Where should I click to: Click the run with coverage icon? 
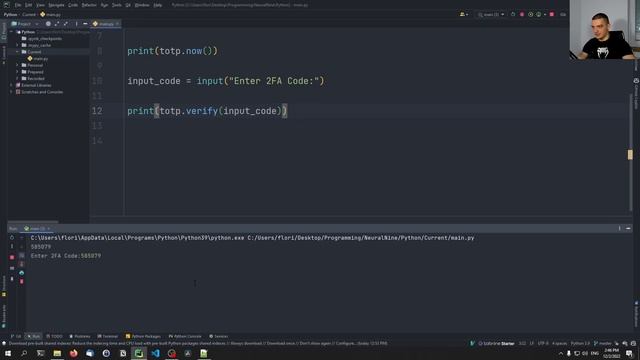pyautogui.click(x=530, y=14)
